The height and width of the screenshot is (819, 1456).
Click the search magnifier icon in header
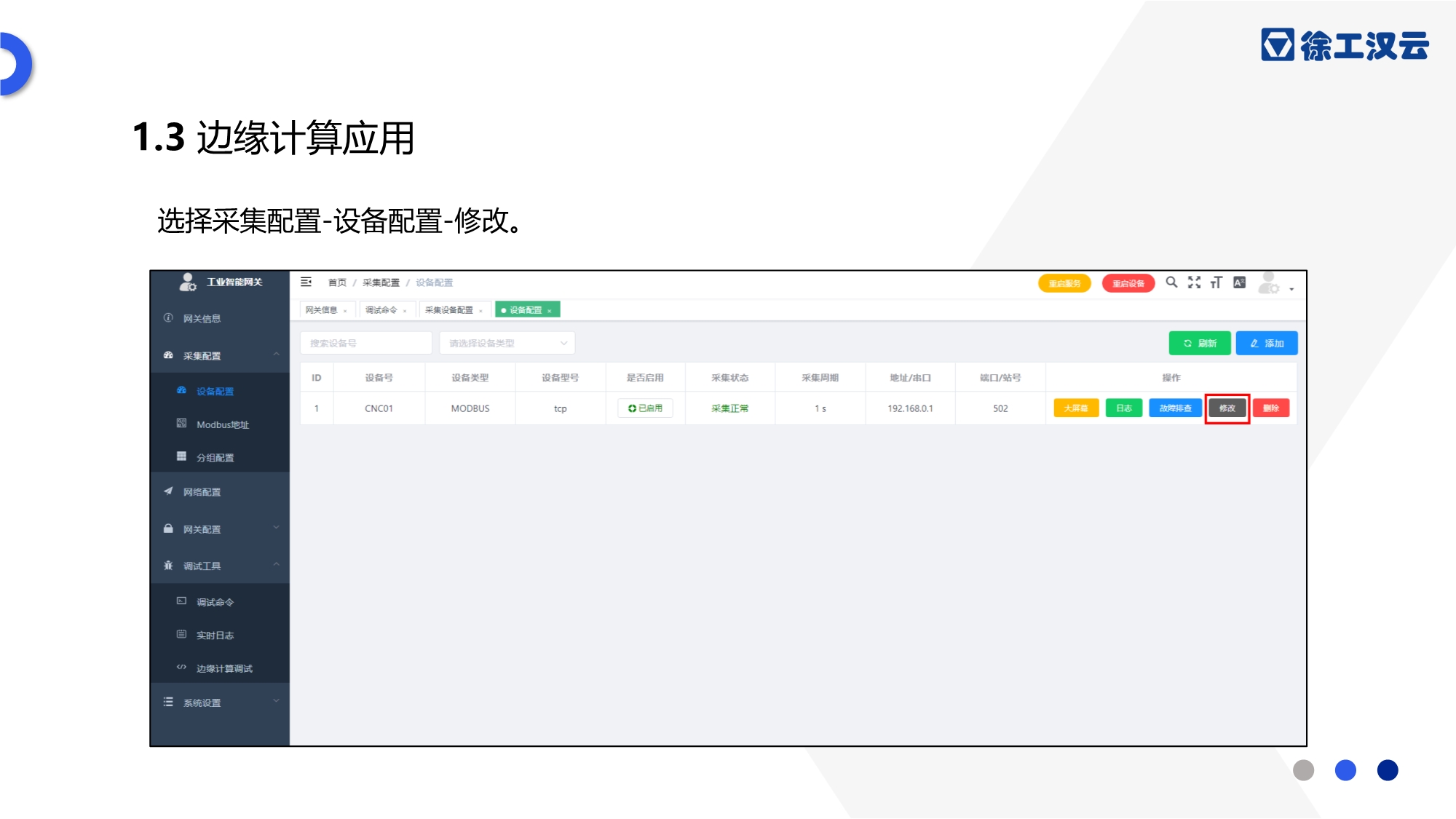[1171, 282]
